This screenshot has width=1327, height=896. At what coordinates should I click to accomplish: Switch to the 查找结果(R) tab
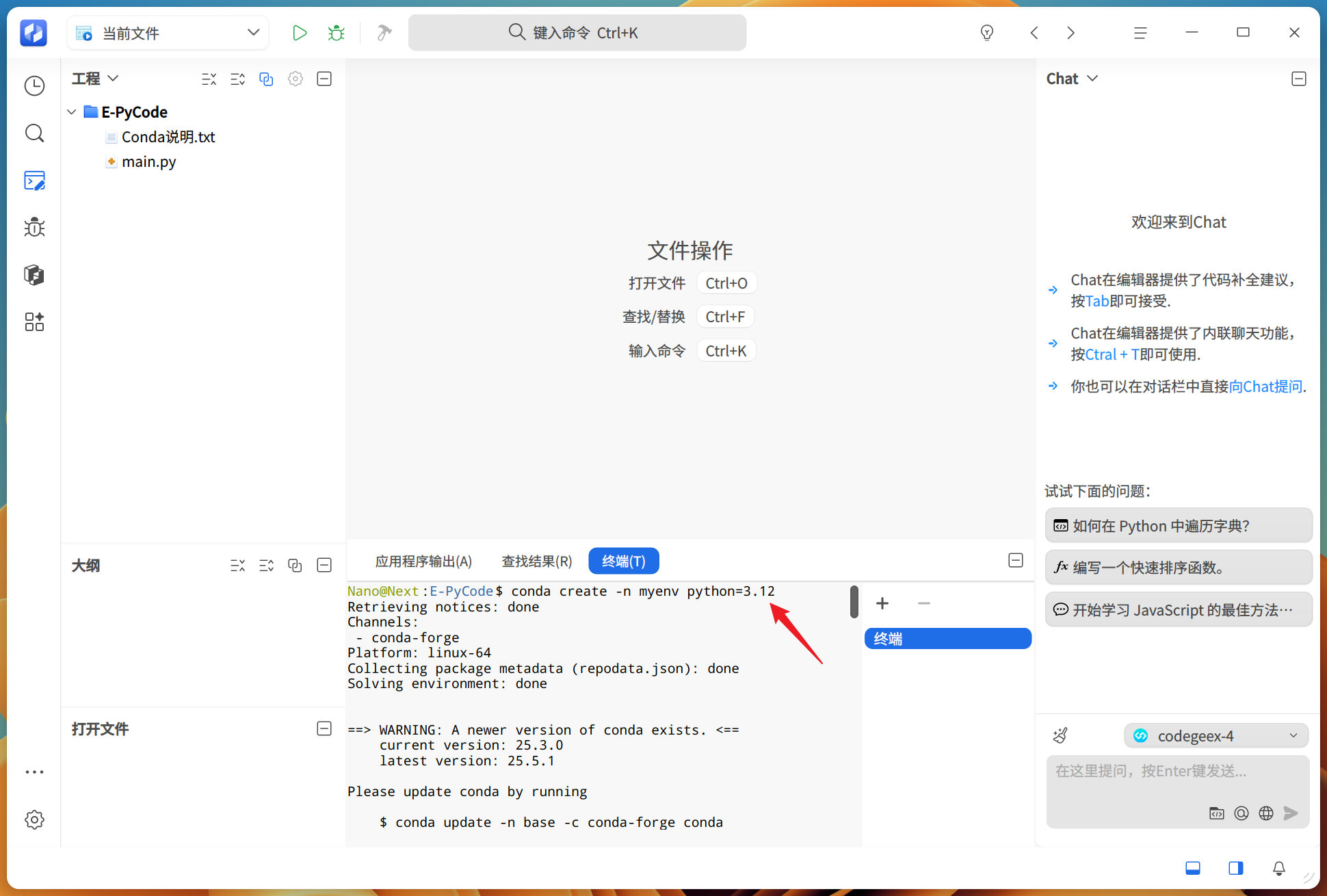pos(537,561)
